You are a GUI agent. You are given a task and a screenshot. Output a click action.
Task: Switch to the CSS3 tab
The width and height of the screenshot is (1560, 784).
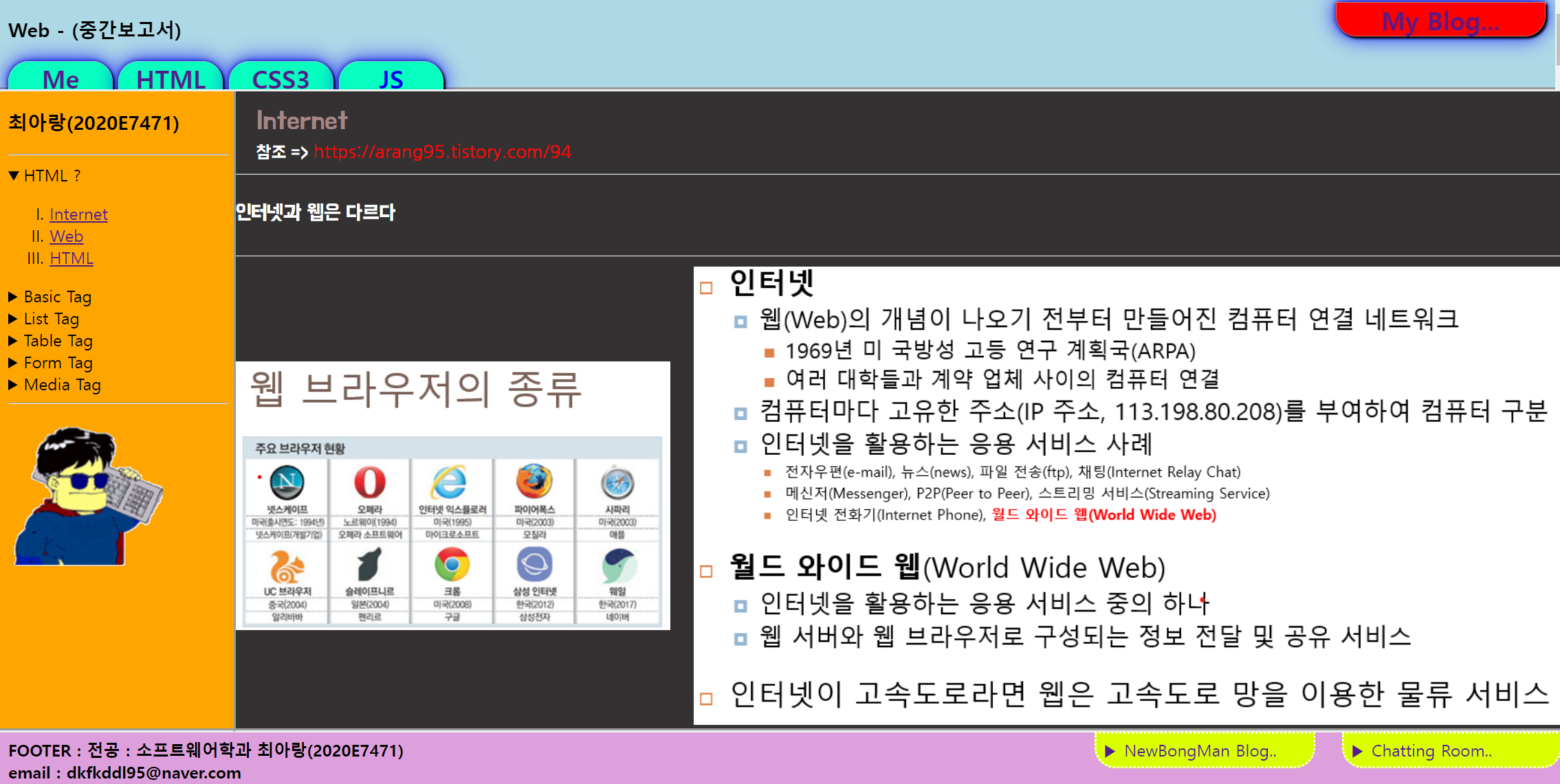coord(281,78)
